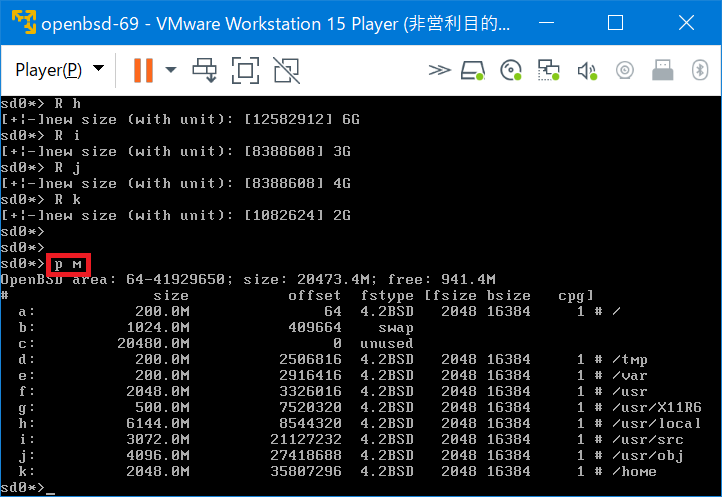The image size is (722, 497).
Task: Click the VMware Player title bar logo
Action: coord(23,22)
